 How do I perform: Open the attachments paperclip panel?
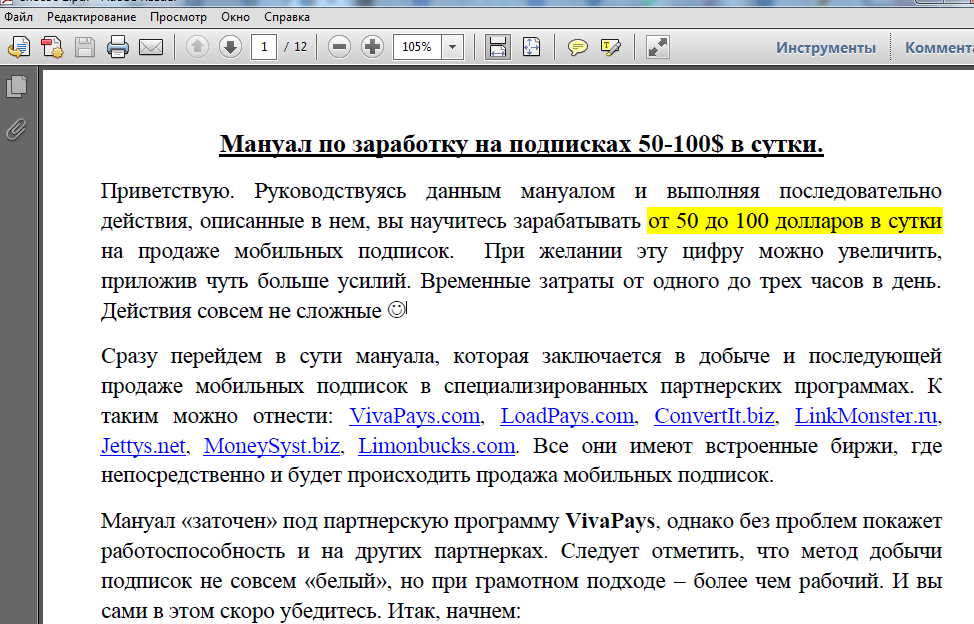pos(17,129)
